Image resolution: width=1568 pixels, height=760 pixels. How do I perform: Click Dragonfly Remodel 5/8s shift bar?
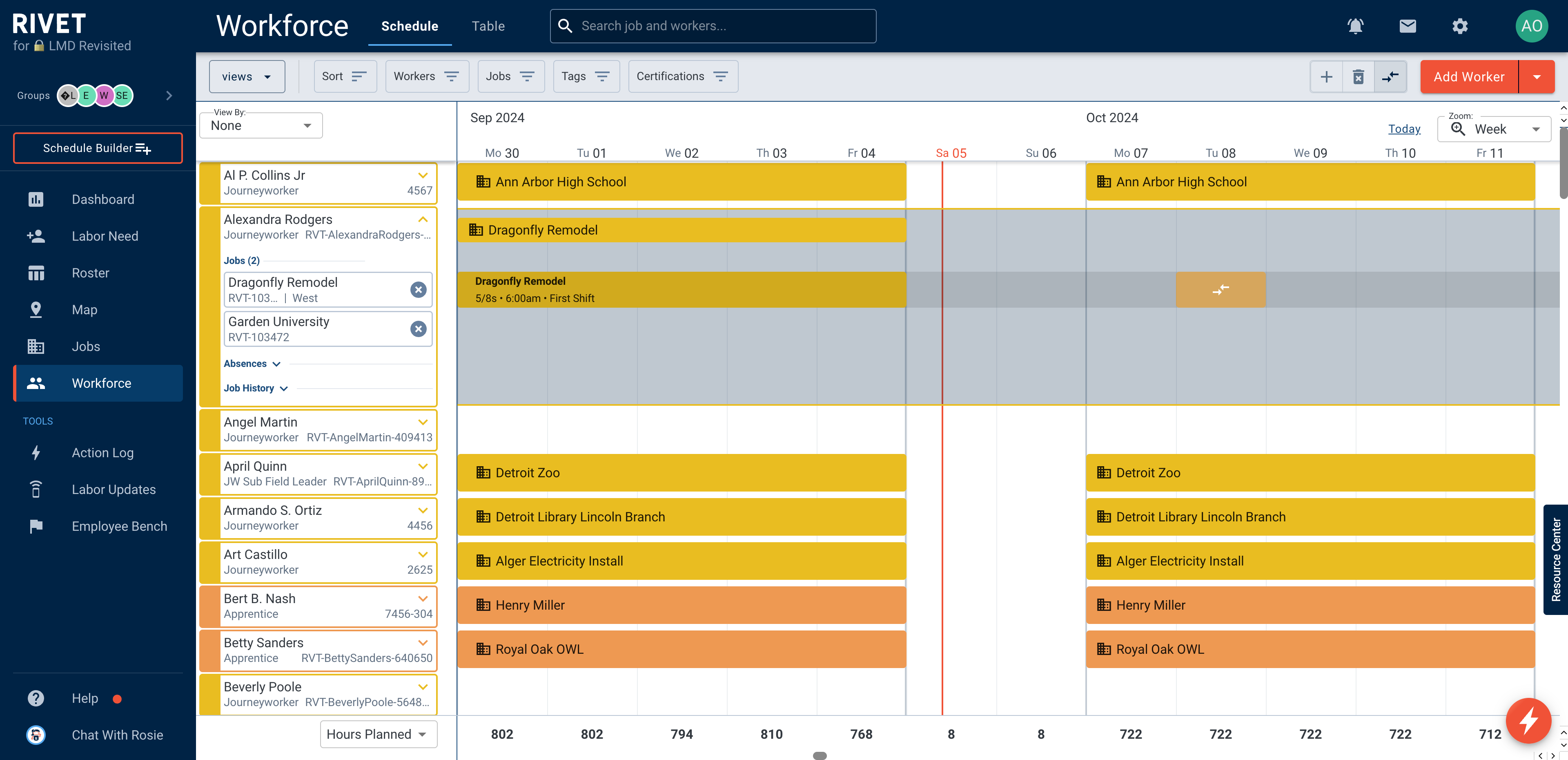pyautogui.click(x=681, y=290)
